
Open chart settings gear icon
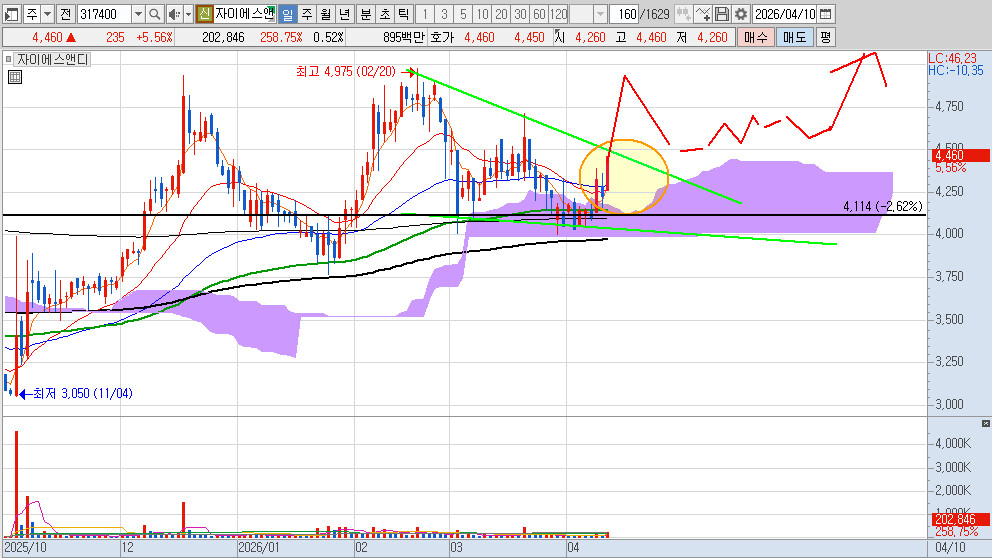click(x=740, y=13)
